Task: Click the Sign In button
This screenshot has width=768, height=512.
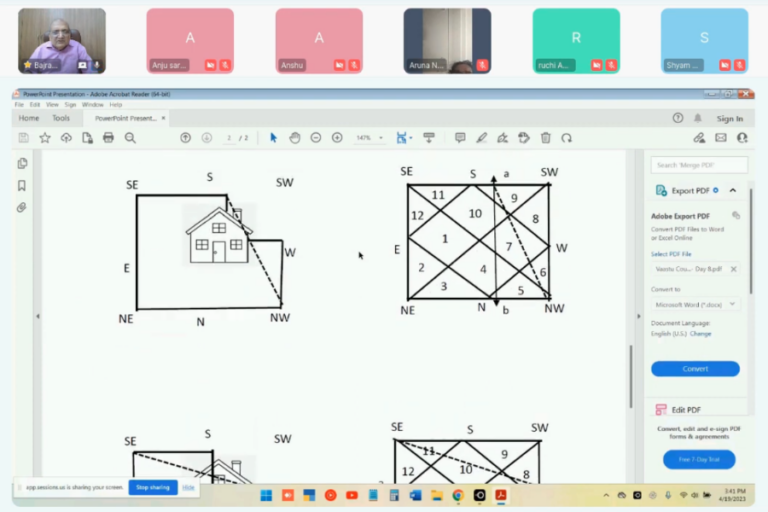Action: (x=730, y=119)
